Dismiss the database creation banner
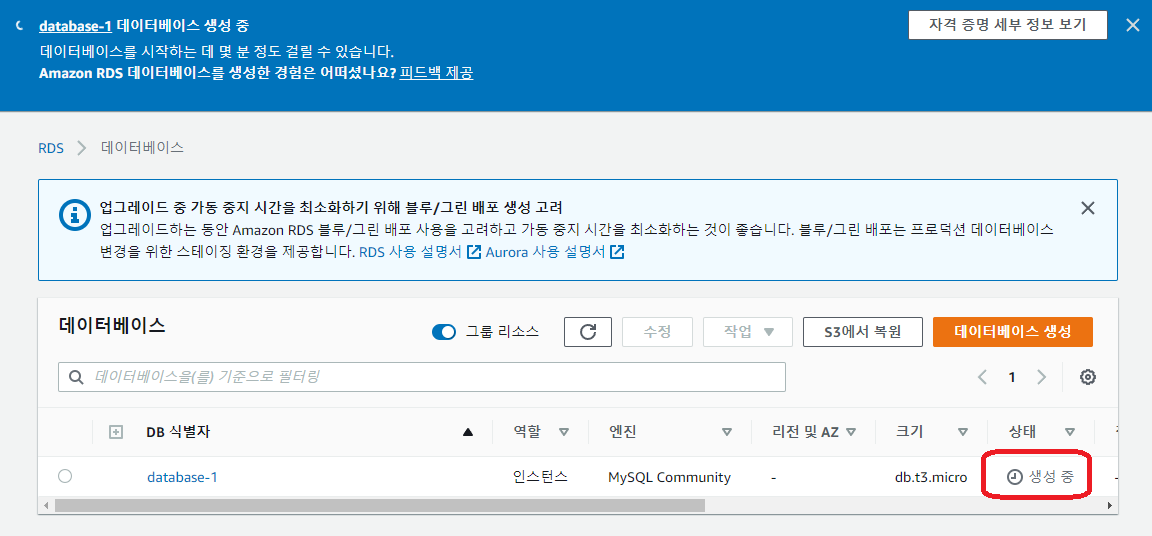Viewport: 1152px width, 536px height. (1132, 25)
